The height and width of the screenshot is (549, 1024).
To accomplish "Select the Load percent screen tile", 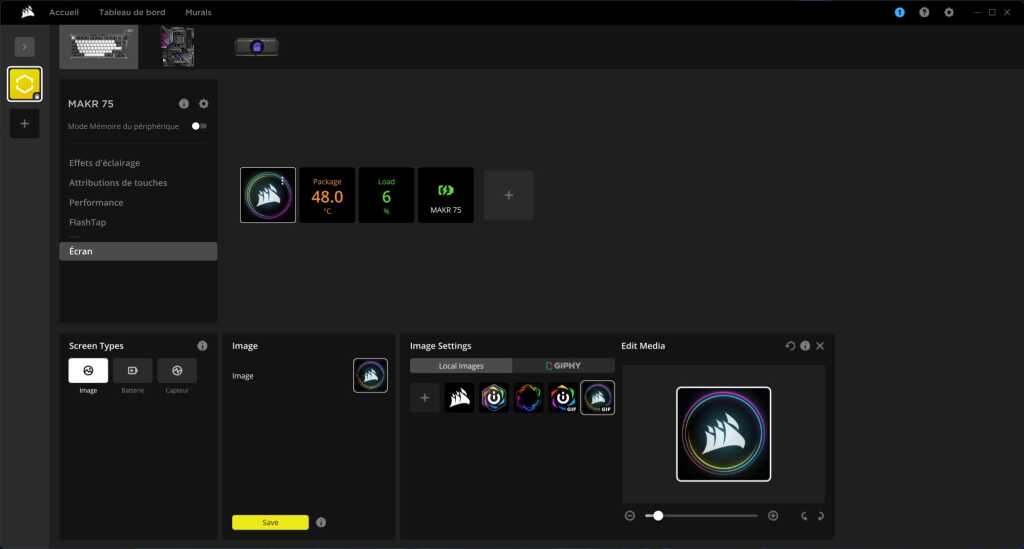I will point(387,195).
